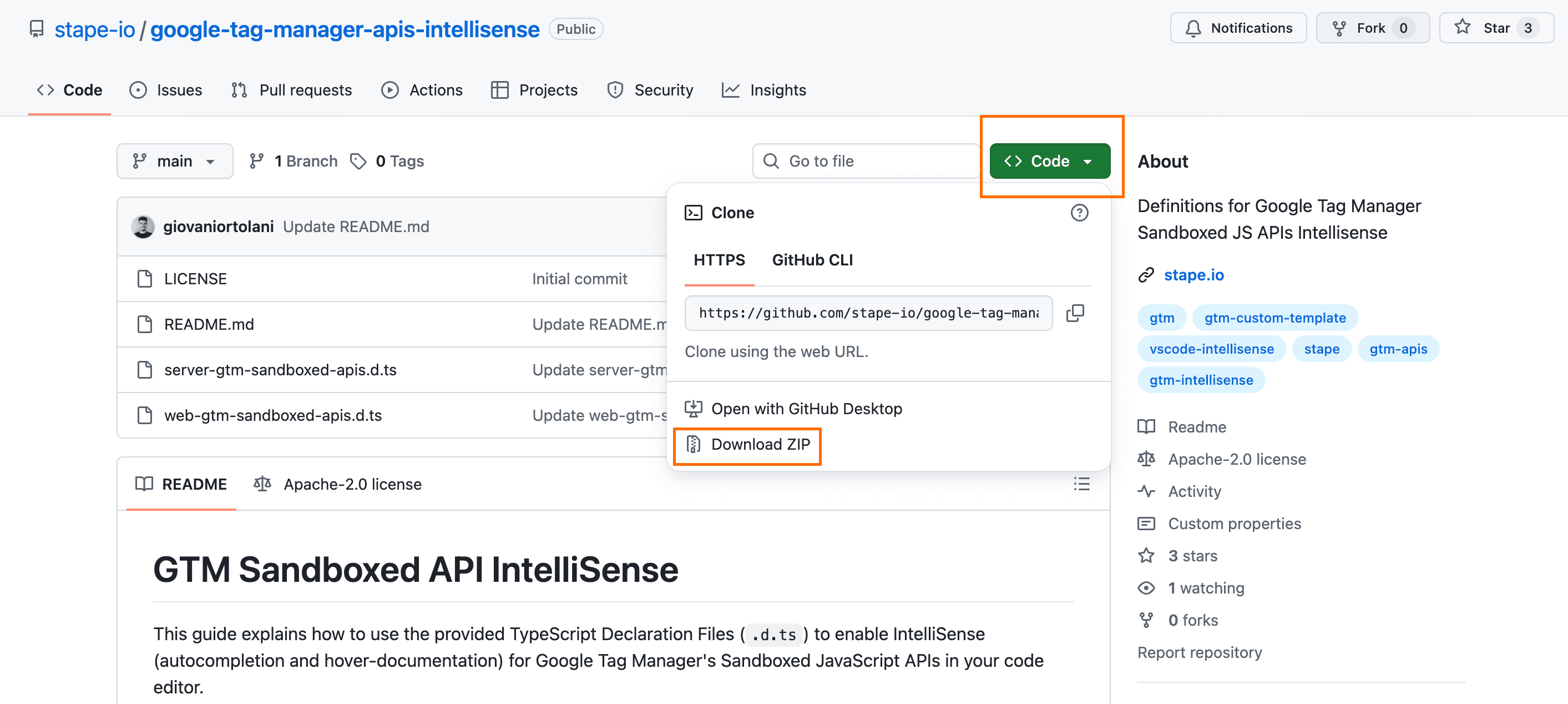Open the LICENSE file

(195, 279)
